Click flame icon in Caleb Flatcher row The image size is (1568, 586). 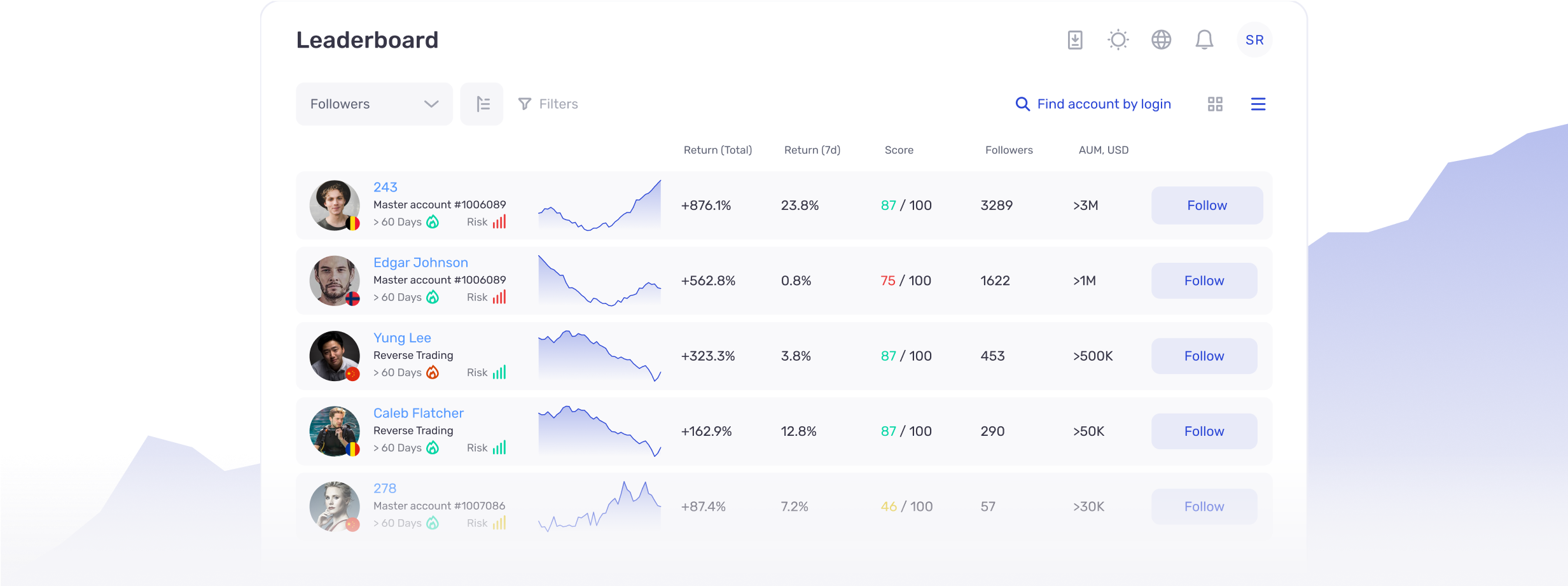point(433,447)
